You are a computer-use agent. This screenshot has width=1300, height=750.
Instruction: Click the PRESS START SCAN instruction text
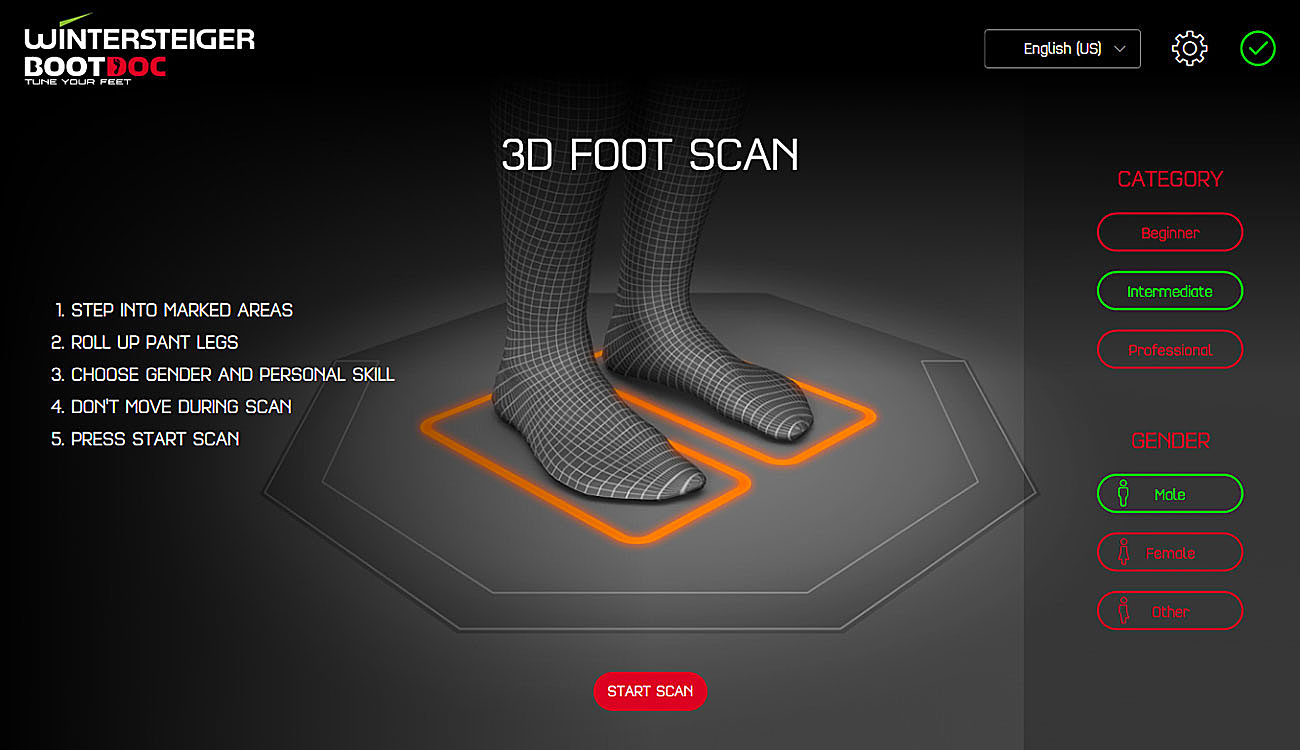coord(145,439)
